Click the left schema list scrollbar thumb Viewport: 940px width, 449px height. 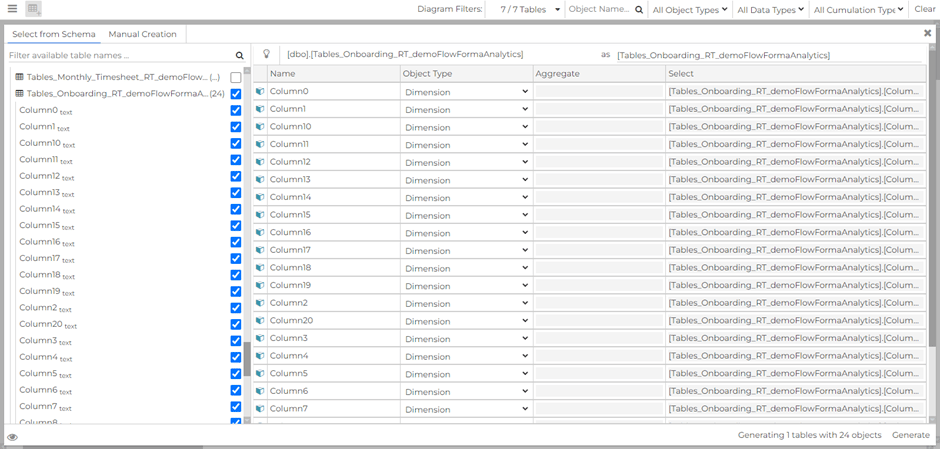[246, 358]
